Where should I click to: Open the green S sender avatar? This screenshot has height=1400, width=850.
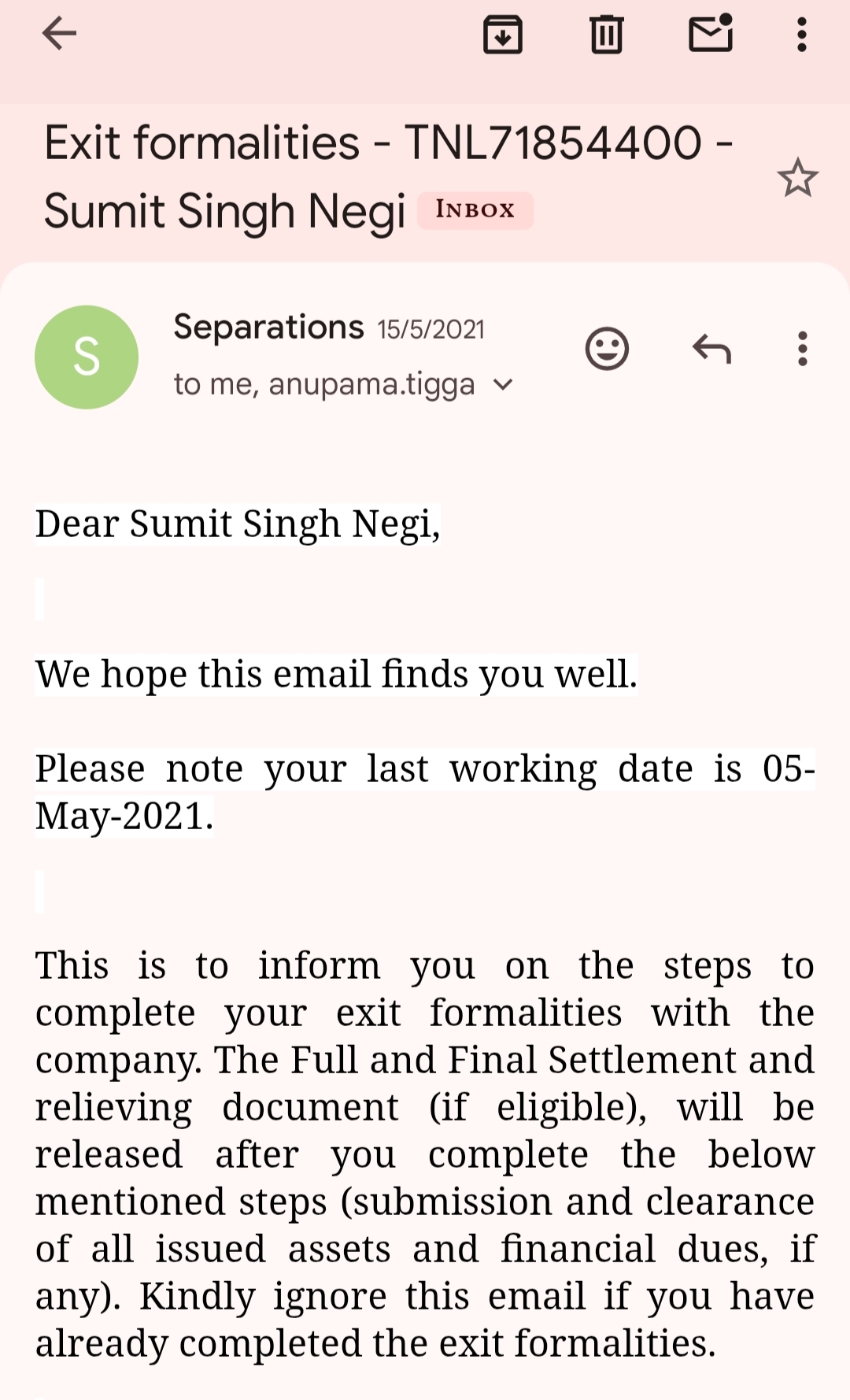point(87,357)
